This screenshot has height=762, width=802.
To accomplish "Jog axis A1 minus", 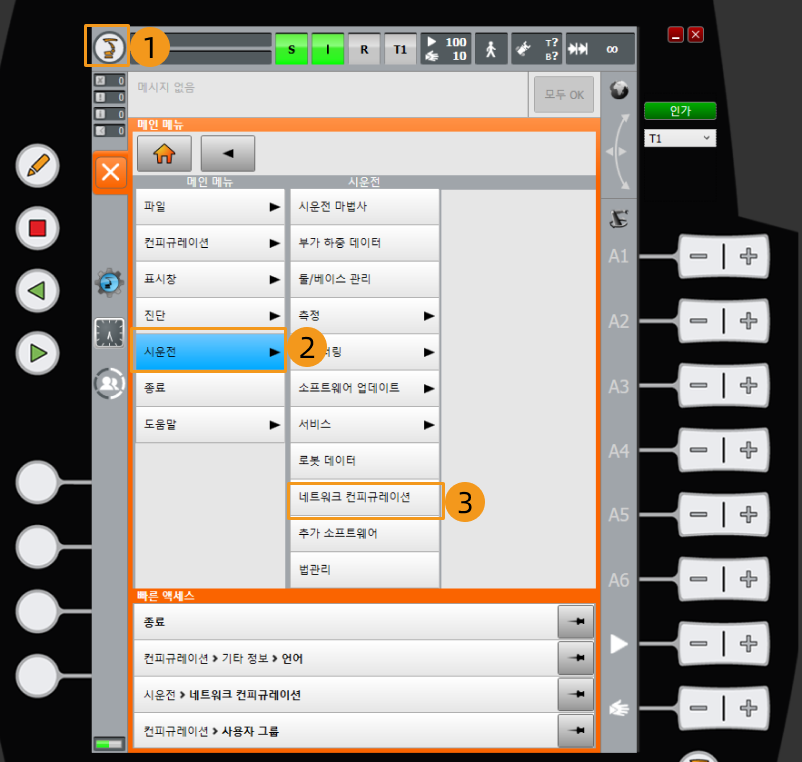I will coord(699,256).
